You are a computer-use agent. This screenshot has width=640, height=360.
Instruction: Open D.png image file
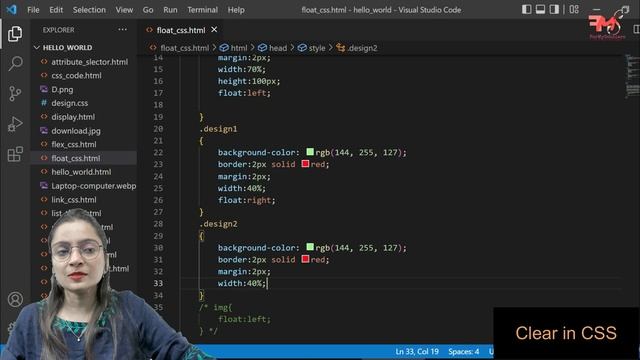[x=62, y=89]
